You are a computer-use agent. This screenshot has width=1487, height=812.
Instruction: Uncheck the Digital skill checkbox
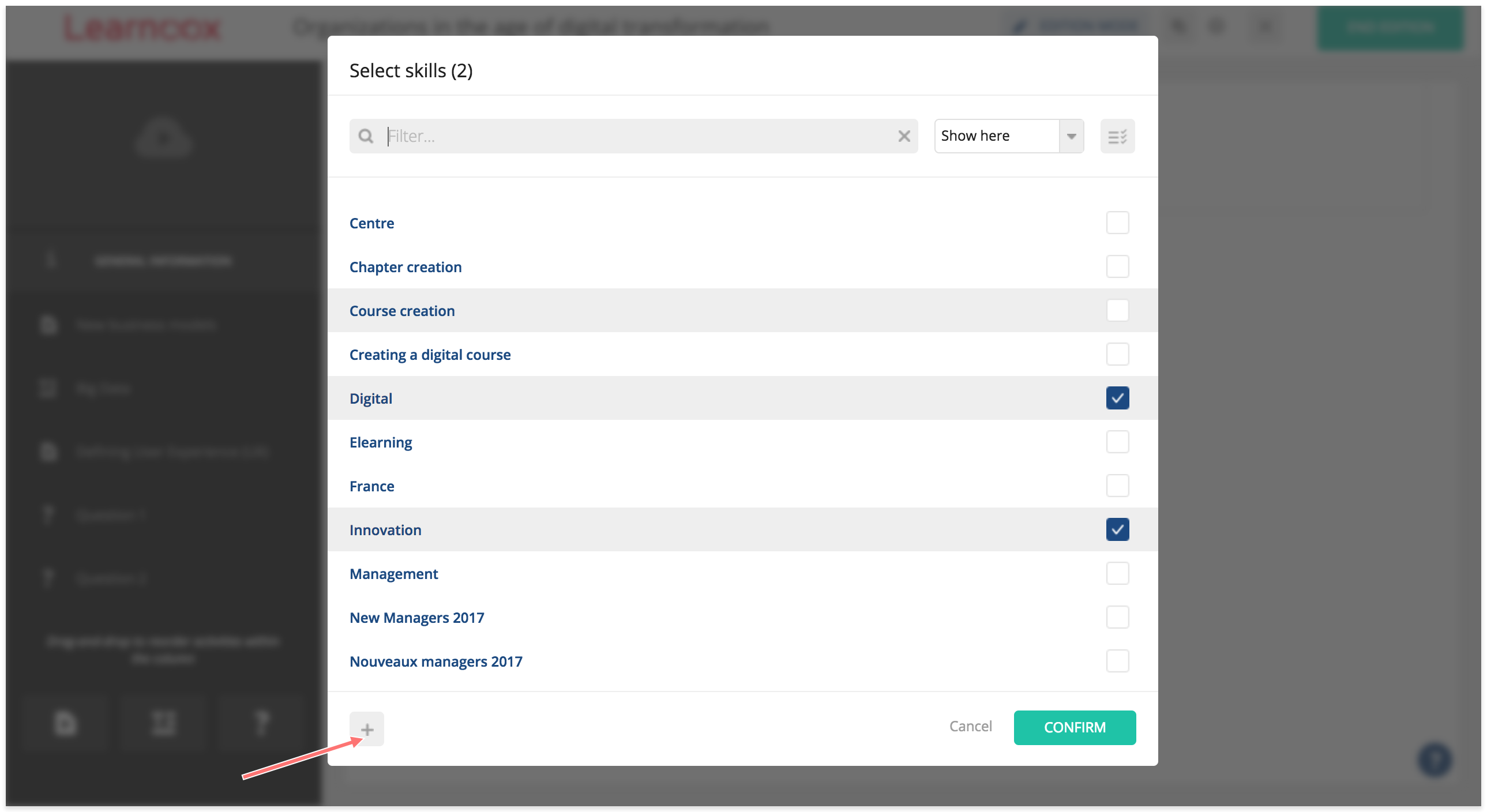pyautogui.click(x=1117, y=398)
